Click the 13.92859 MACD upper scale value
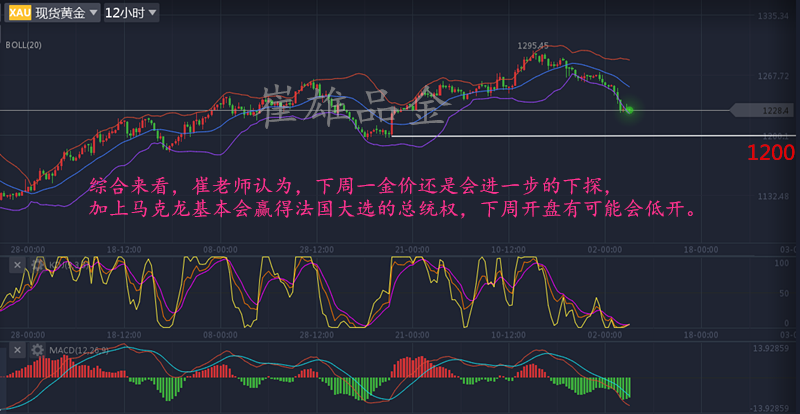Viewport: 800px width, 414px height. click(771, 348)
